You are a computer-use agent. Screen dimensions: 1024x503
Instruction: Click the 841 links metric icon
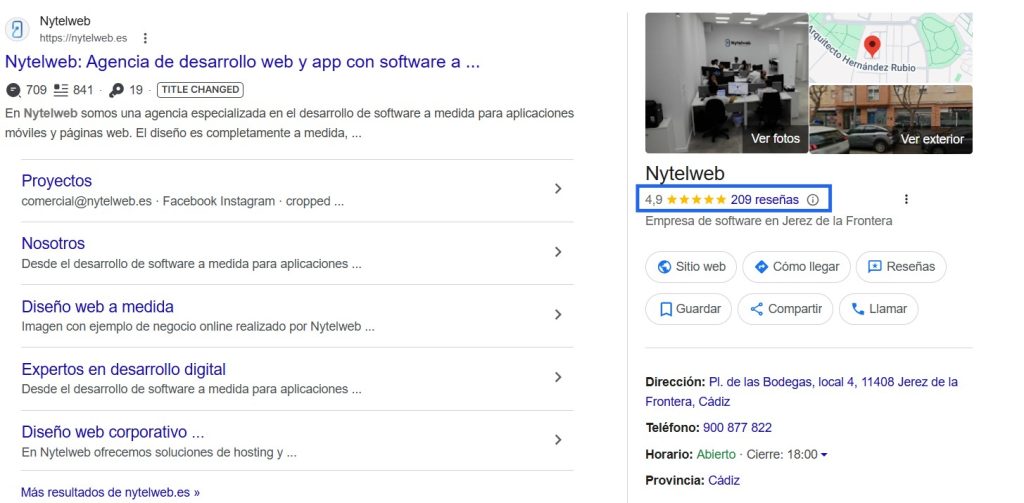click(61, 89)
